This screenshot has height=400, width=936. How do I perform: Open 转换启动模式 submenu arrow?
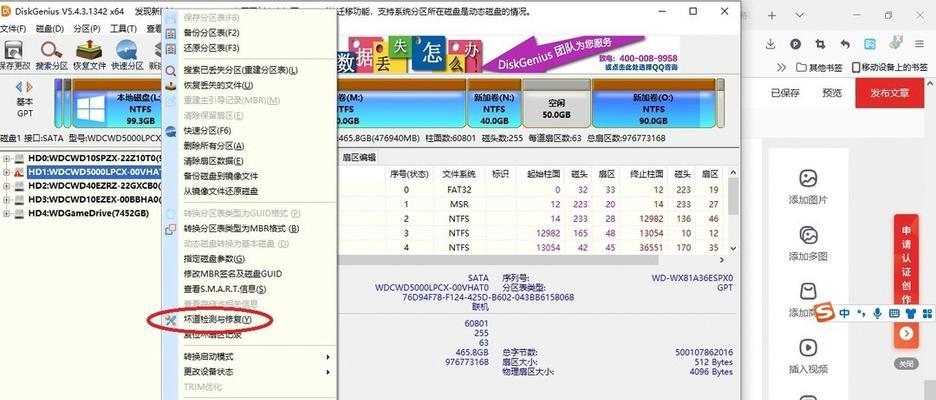[x=328, y=357]
